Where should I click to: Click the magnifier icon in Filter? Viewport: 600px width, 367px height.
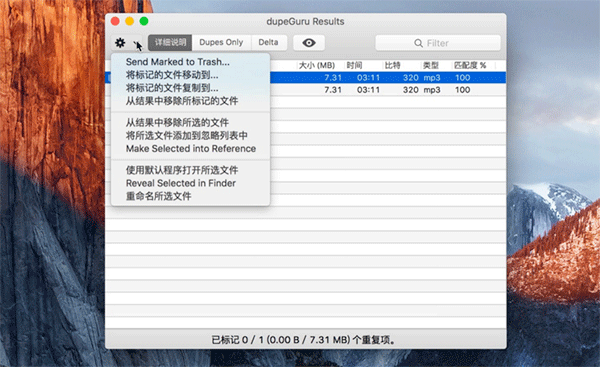(x=418, y=43)
